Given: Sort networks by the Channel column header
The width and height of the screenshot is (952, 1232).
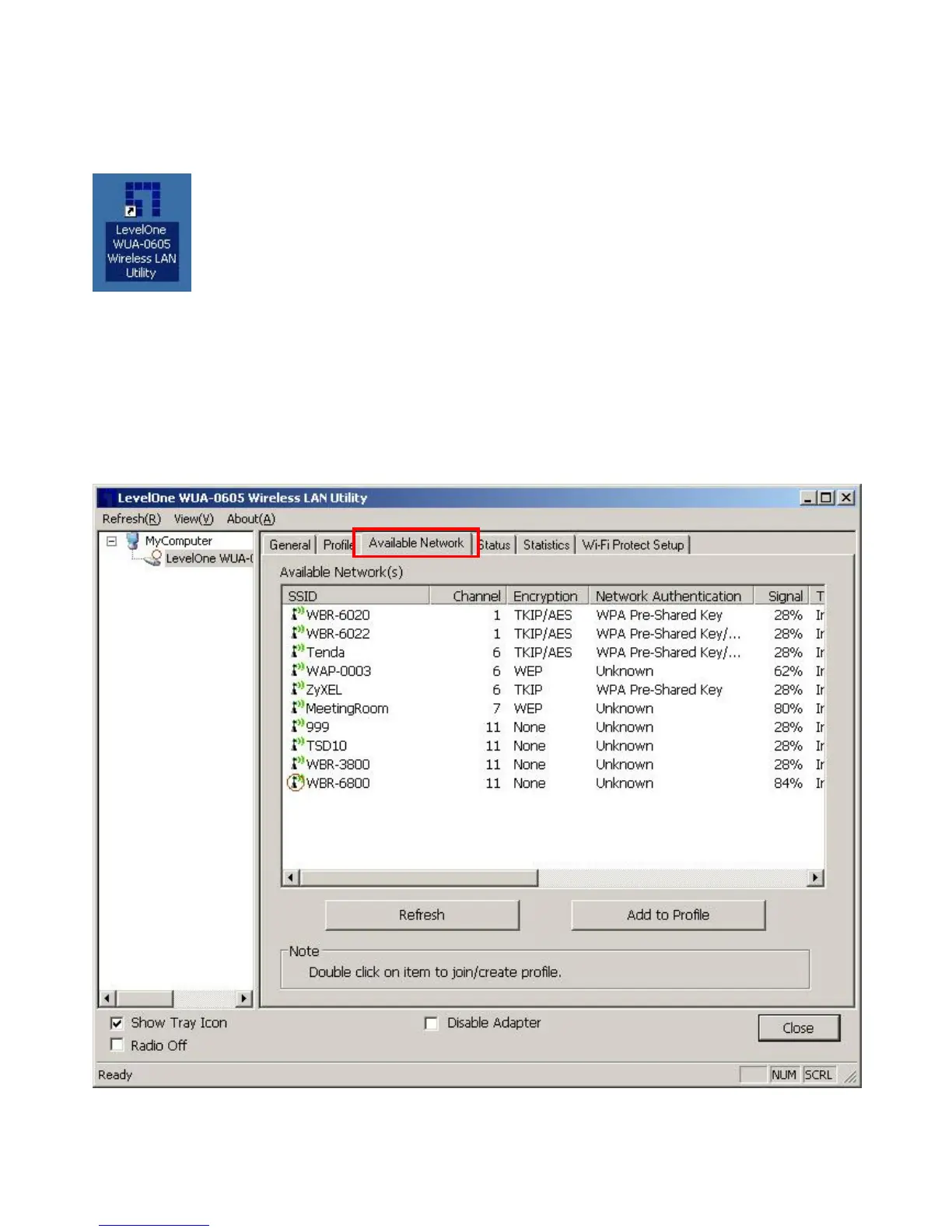Looking at the screenshot, I should tap(468, 596).
